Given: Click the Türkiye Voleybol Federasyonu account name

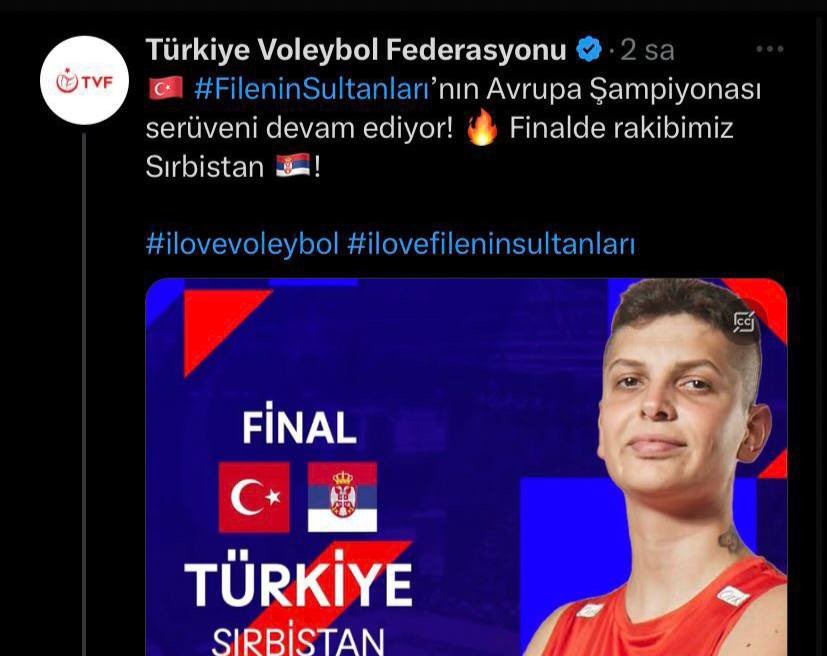Looking at the screenshot, I should click(x=356, y=50).
